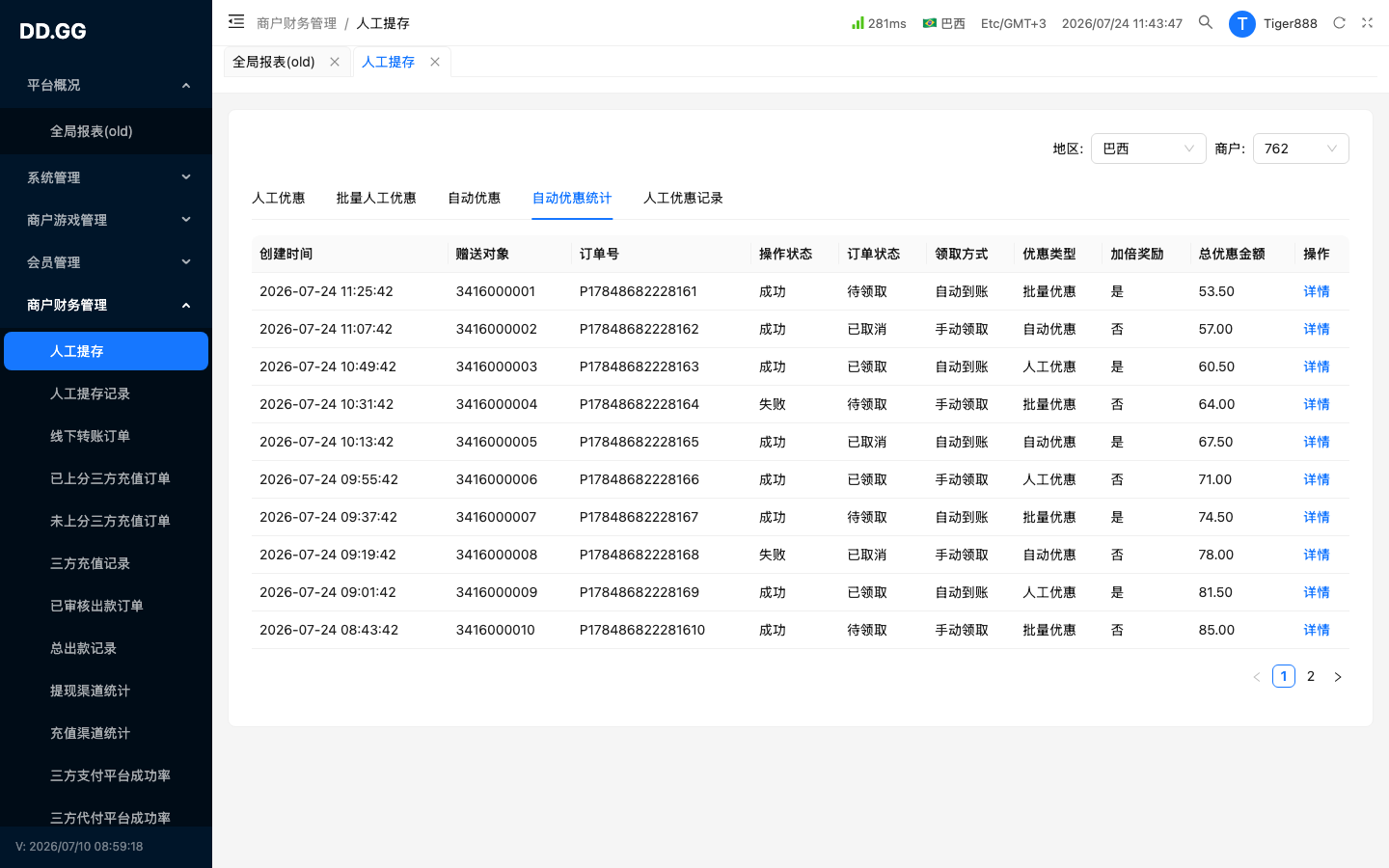Expand the 商户游戏管理 menu group
Viewport: 1389px width, 868px height.
click(x=106, y=220)
